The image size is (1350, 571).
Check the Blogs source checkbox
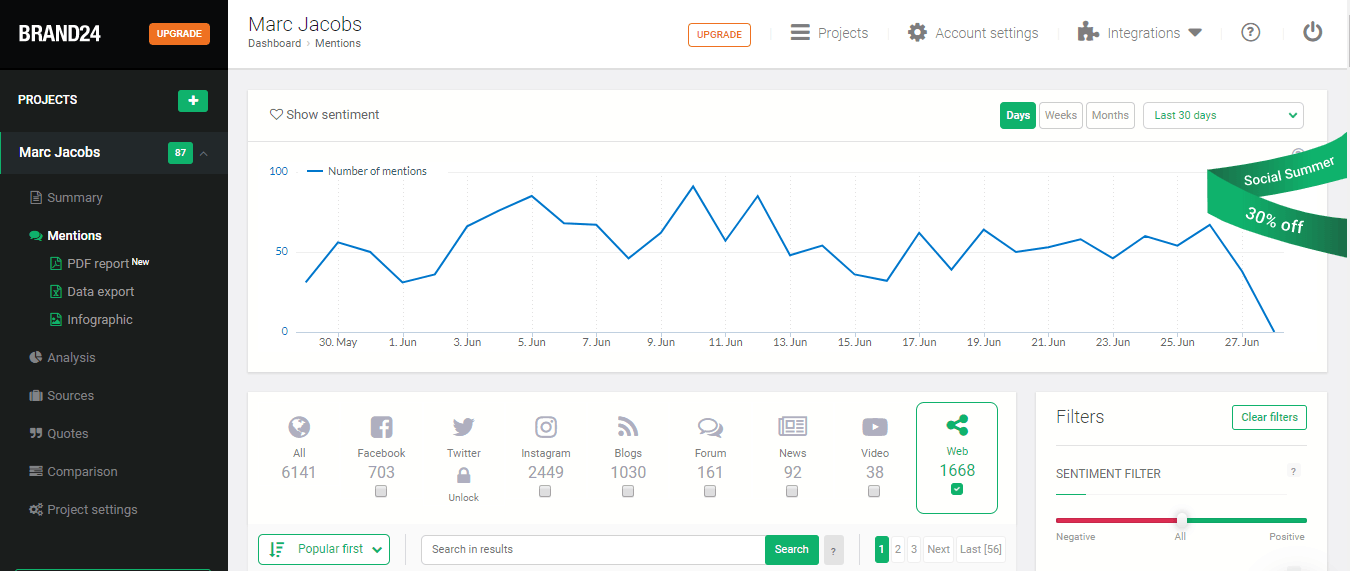(x=628, y=492)
